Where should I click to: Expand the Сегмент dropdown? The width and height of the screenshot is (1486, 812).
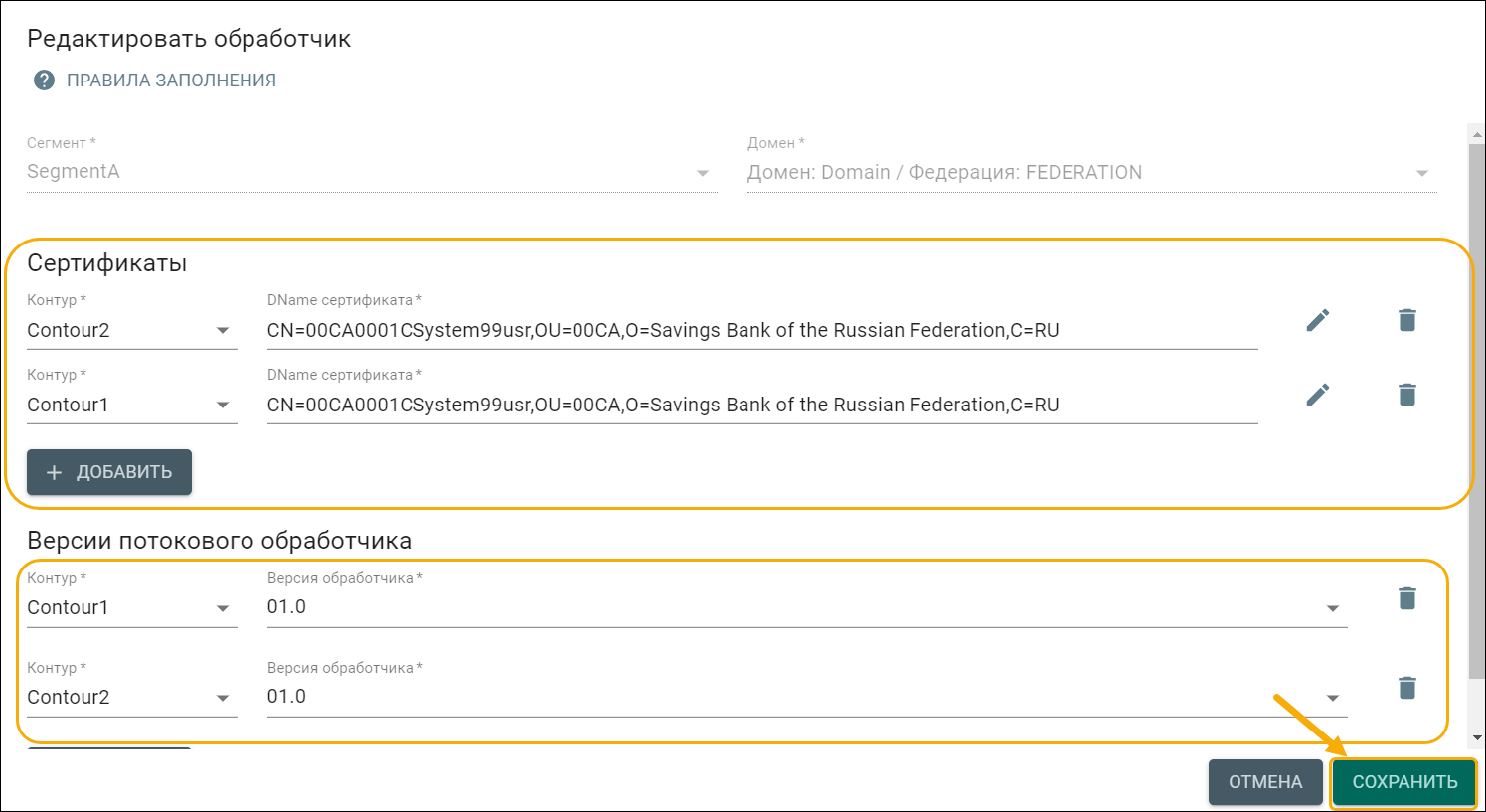pos(703,173)
